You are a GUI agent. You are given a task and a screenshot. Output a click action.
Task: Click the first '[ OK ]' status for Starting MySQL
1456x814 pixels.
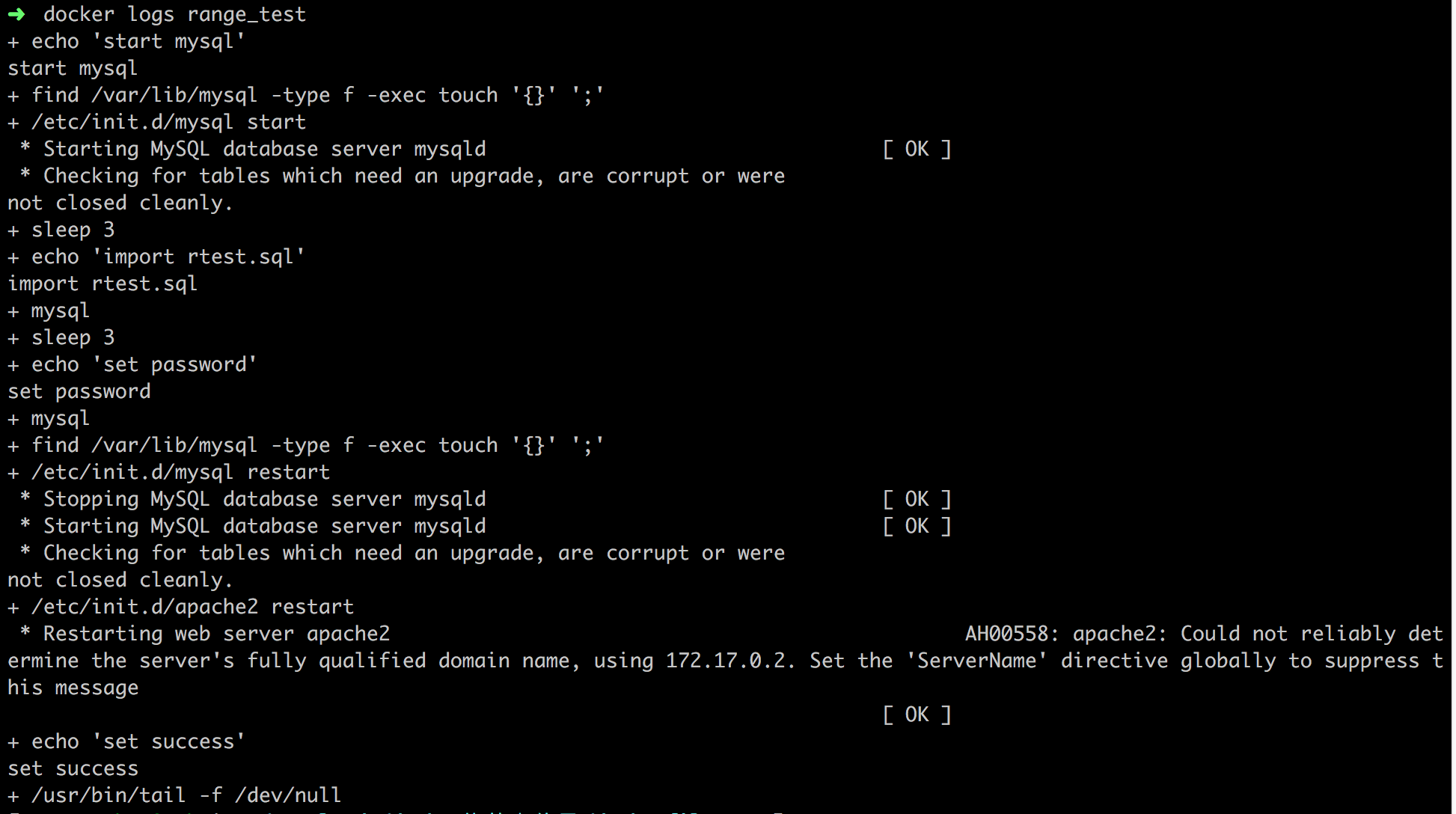[x=917, y=149]
